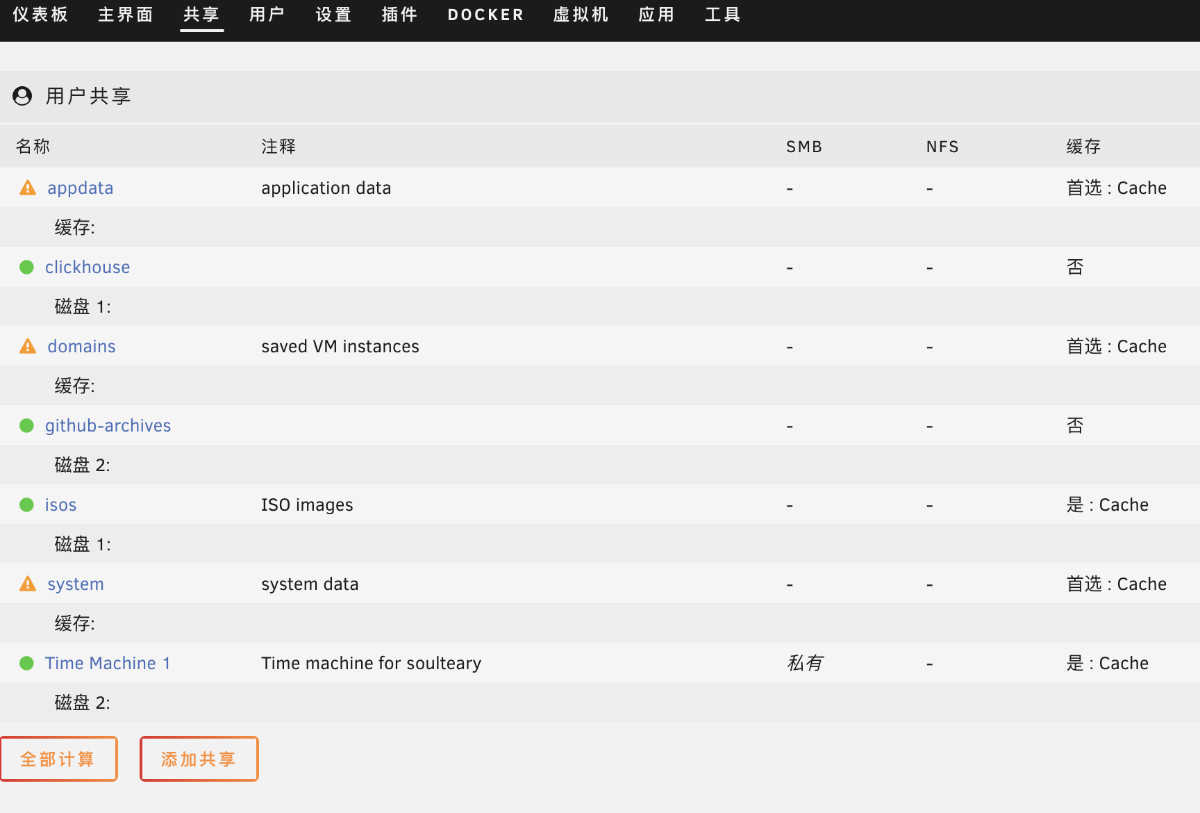Click the warning triangle next to domains
The image size is (1200, 813).
point(28,346)
